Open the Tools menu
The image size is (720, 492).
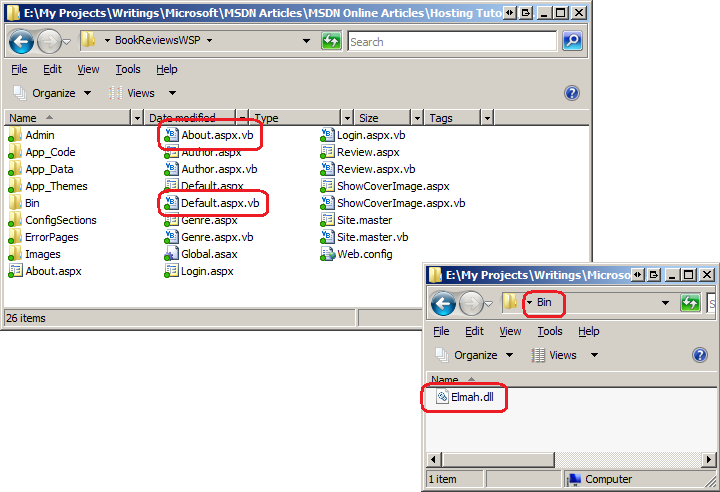[x=128, y=69]
